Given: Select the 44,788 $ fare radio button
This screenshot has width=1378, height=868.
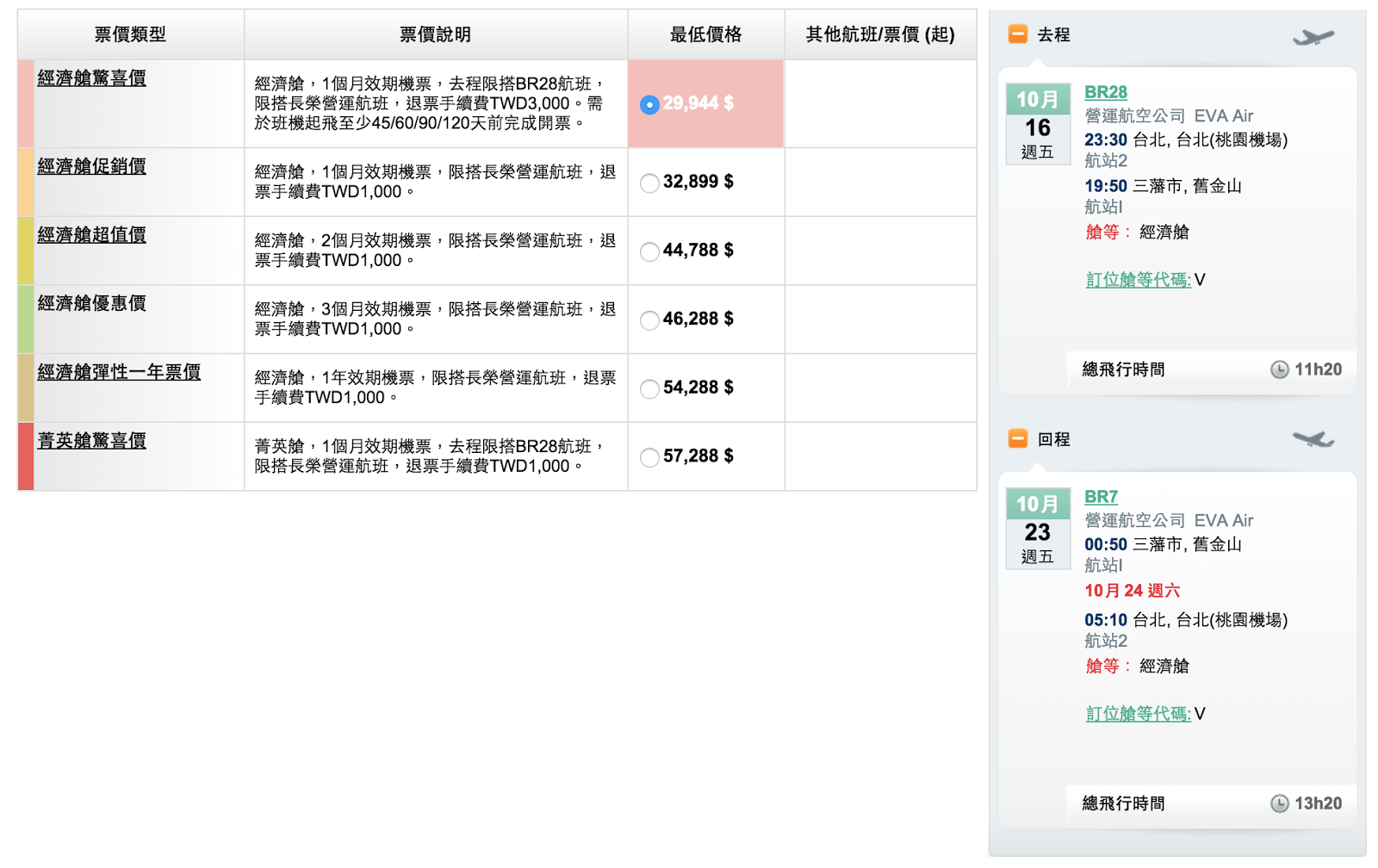Looking at the screenshot, I should pyautogui.click(x=649, y=251).
